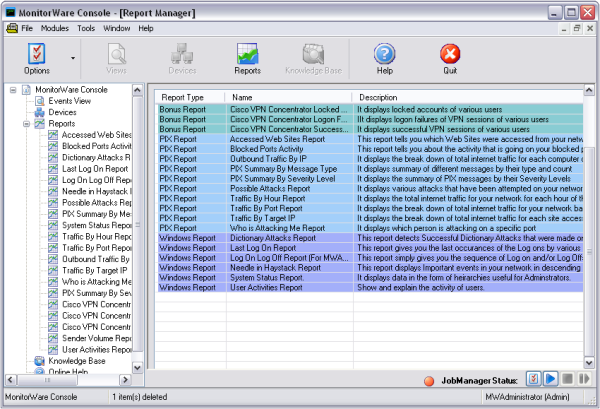The height and width of the screenshot is (409, 600).
Task: Click the Needle in Haystack tree icon
Action: [53, 191]
